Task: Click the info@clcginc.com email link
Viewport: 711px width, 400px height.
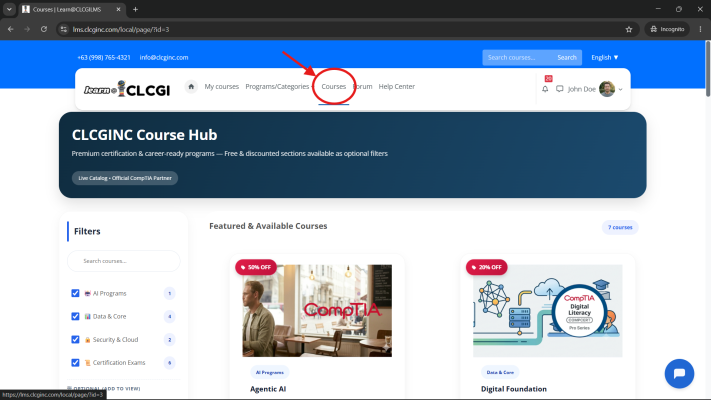Action: [x=164, y=57]
